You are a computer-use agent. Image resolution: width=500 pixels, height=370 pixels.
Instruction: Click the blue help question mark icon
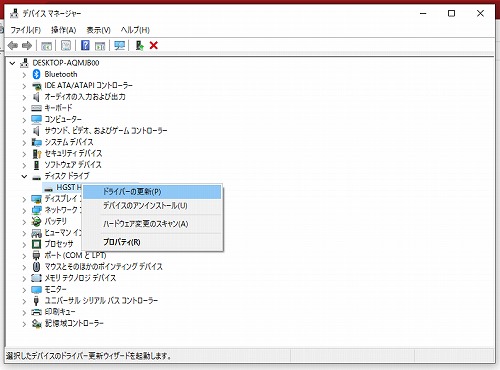pos(85,45)
